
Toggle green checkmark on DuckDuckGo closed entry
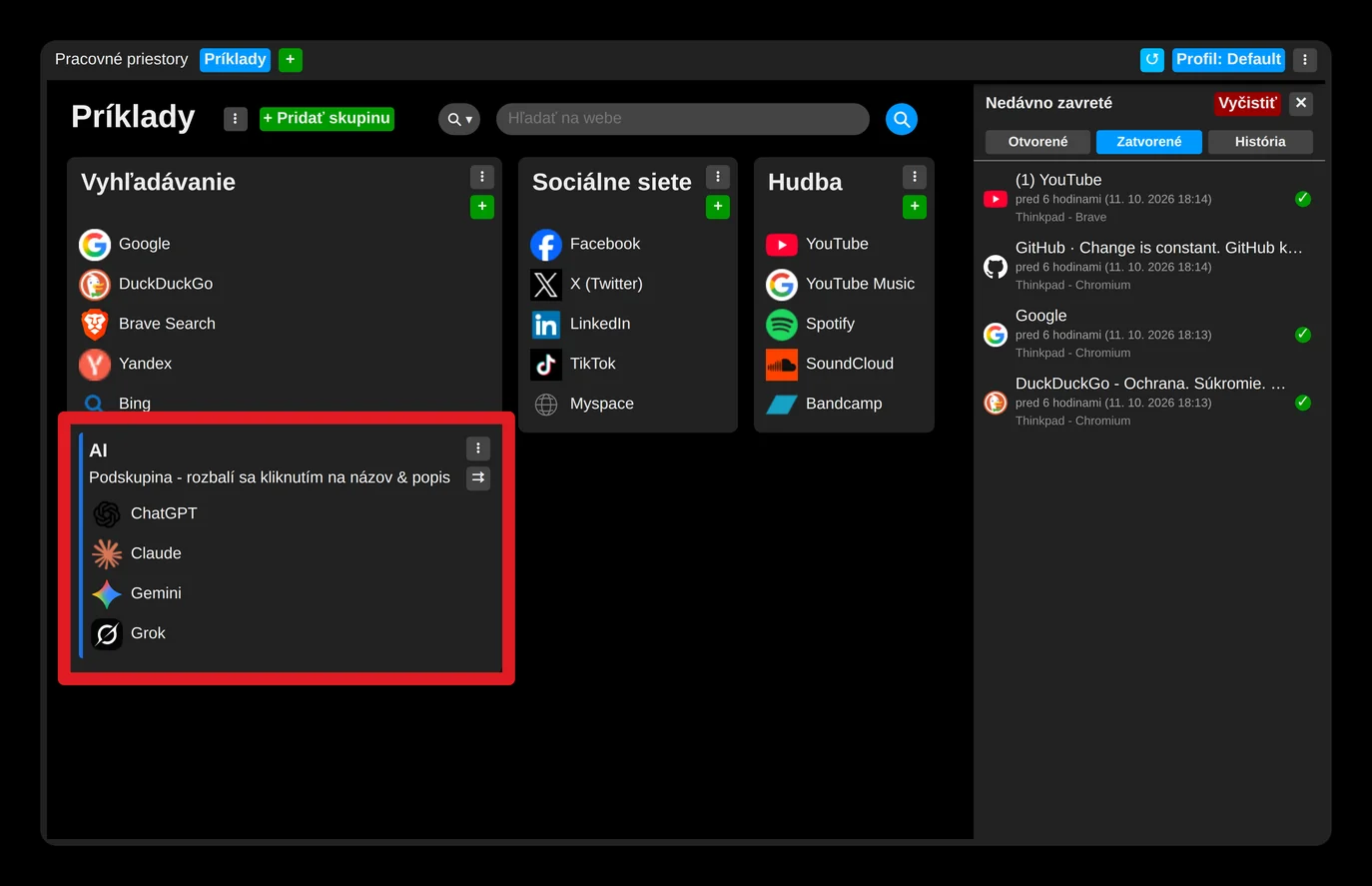1302,403
